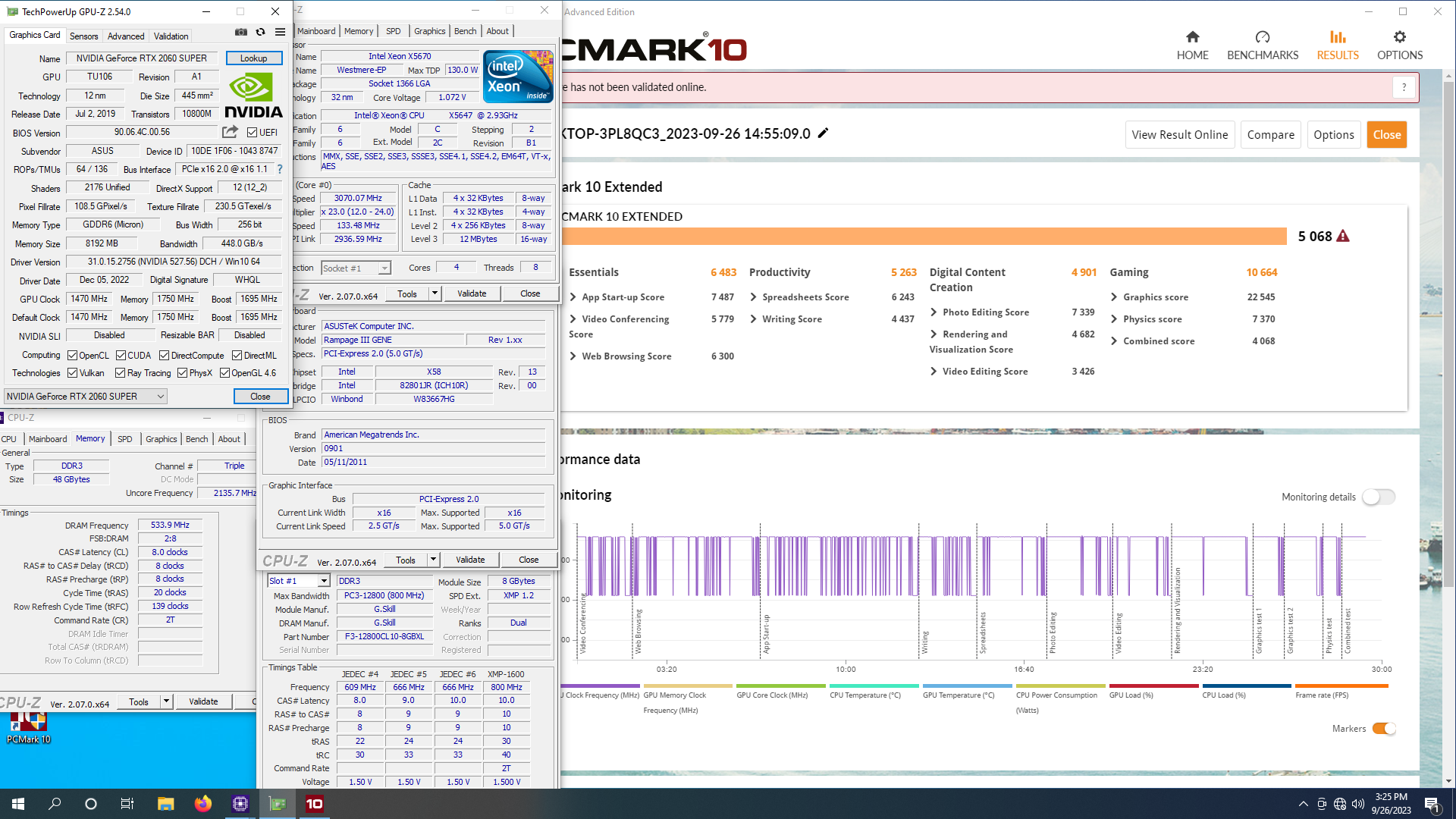
Task: Toggle the DirectCompute checkbox
Action: (x=165, y=355)
